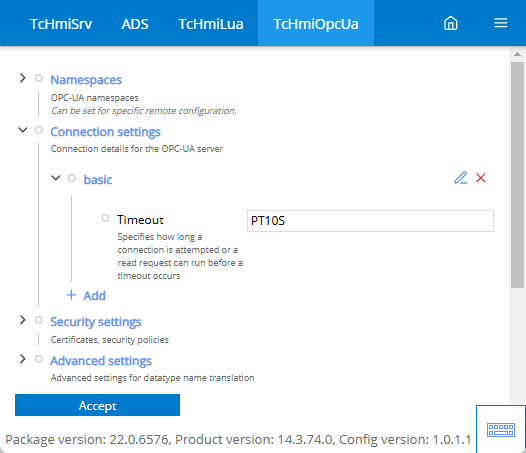Delete the basic connection with red X

coord(481,178)
